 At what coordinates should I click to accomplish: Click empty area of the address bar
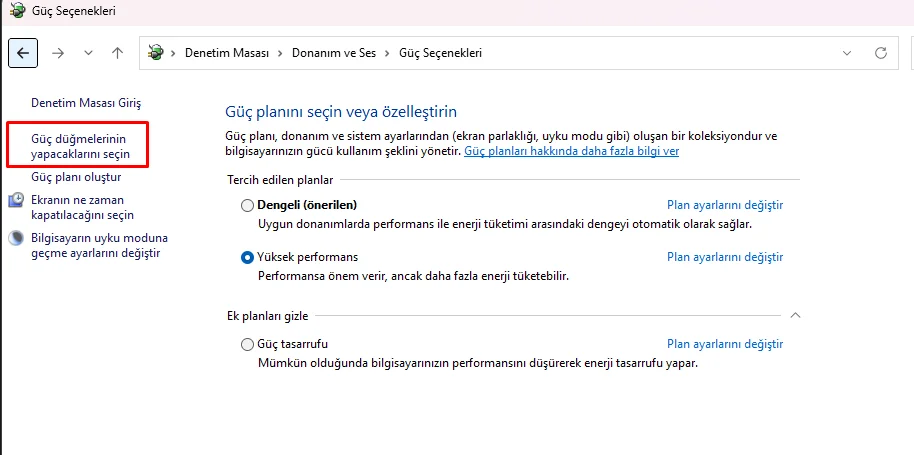tap(650, 53)
